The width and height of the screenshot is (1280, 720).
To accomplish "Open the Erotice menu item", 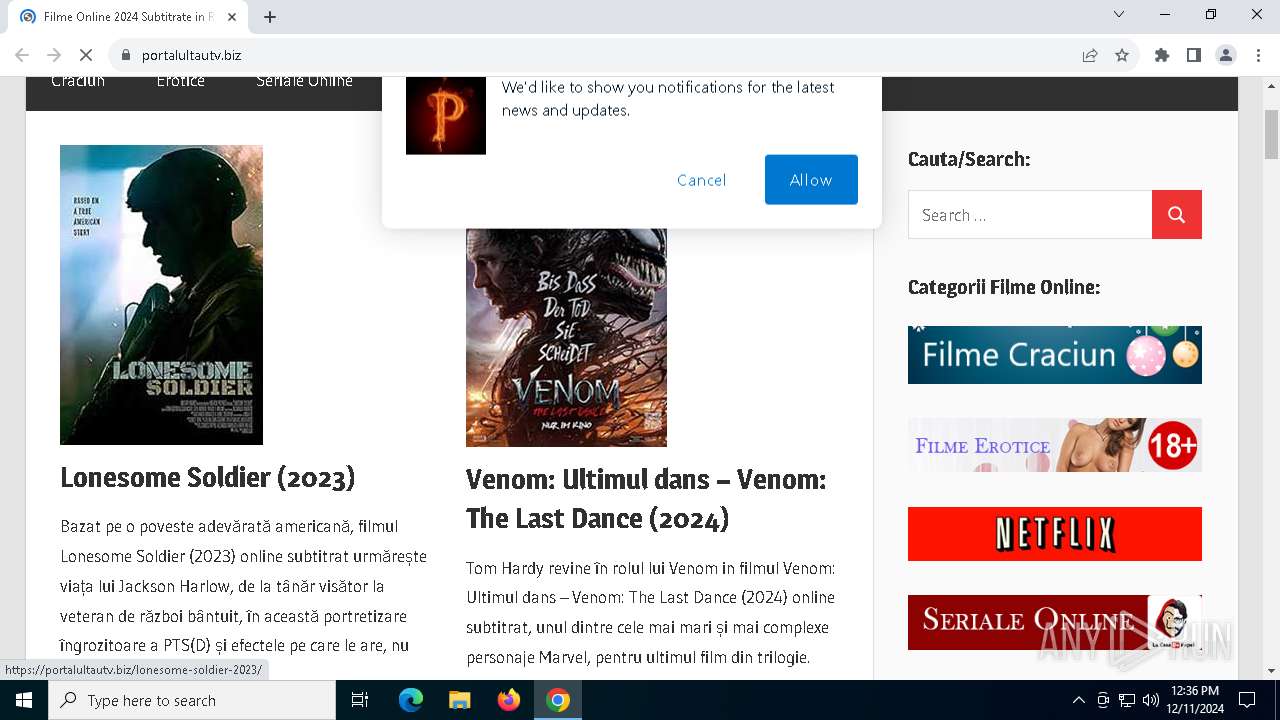I will click(x=181, y=81).
